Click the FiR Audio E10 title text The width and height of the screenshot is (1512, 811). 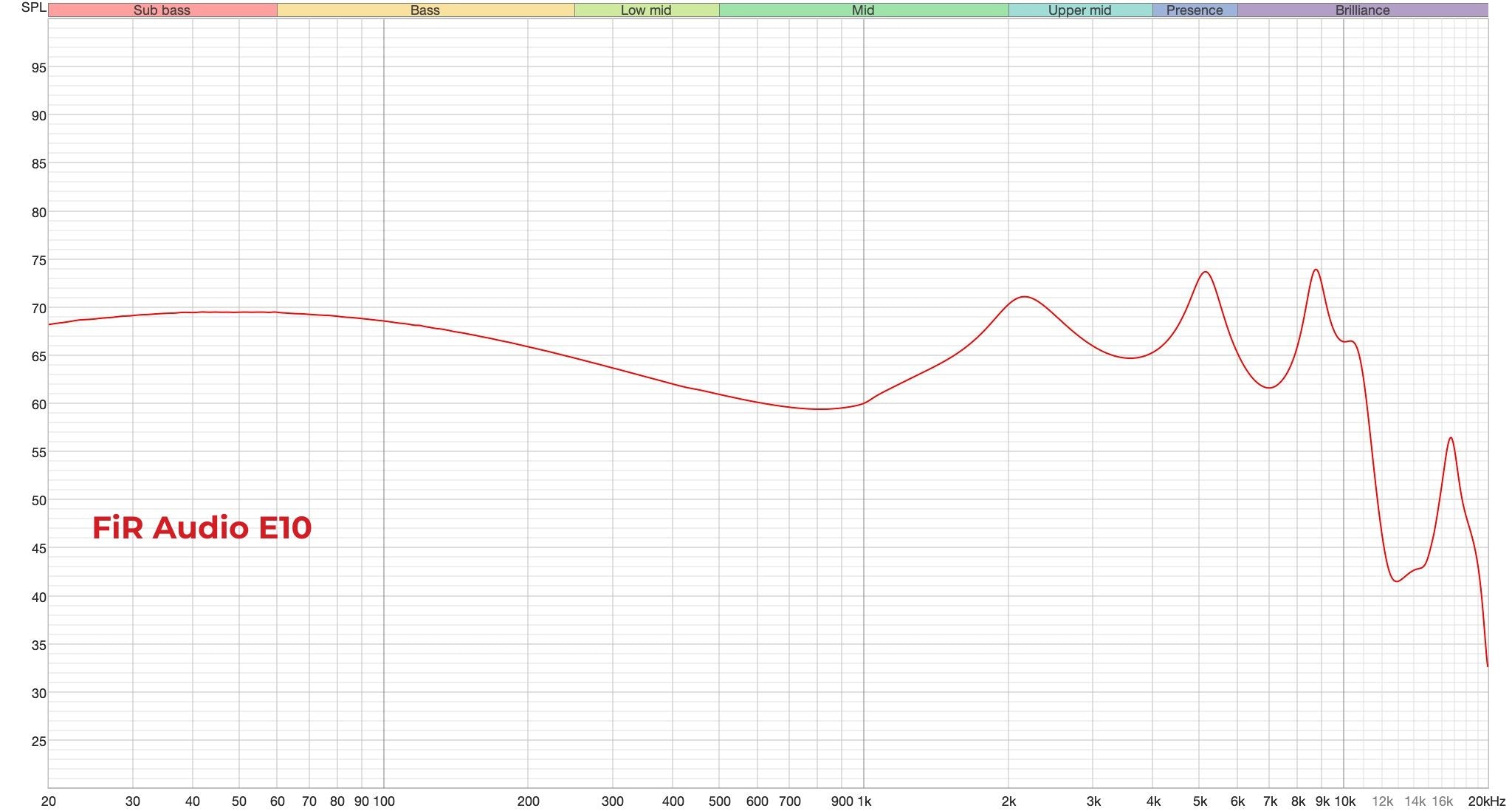tap(202, 527)
